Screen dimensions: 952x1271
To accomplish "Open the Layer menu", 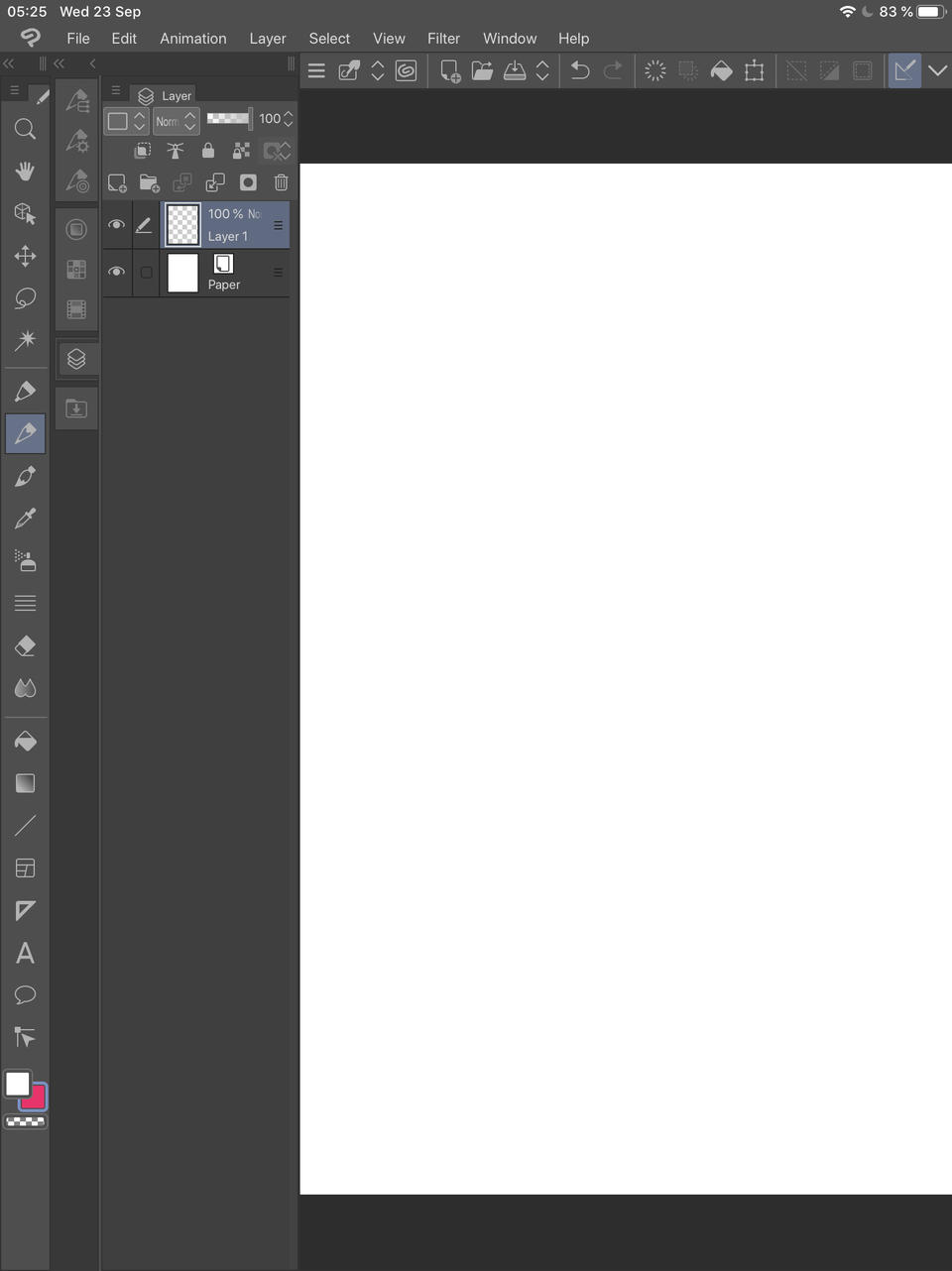I will [x=268, y=39].
